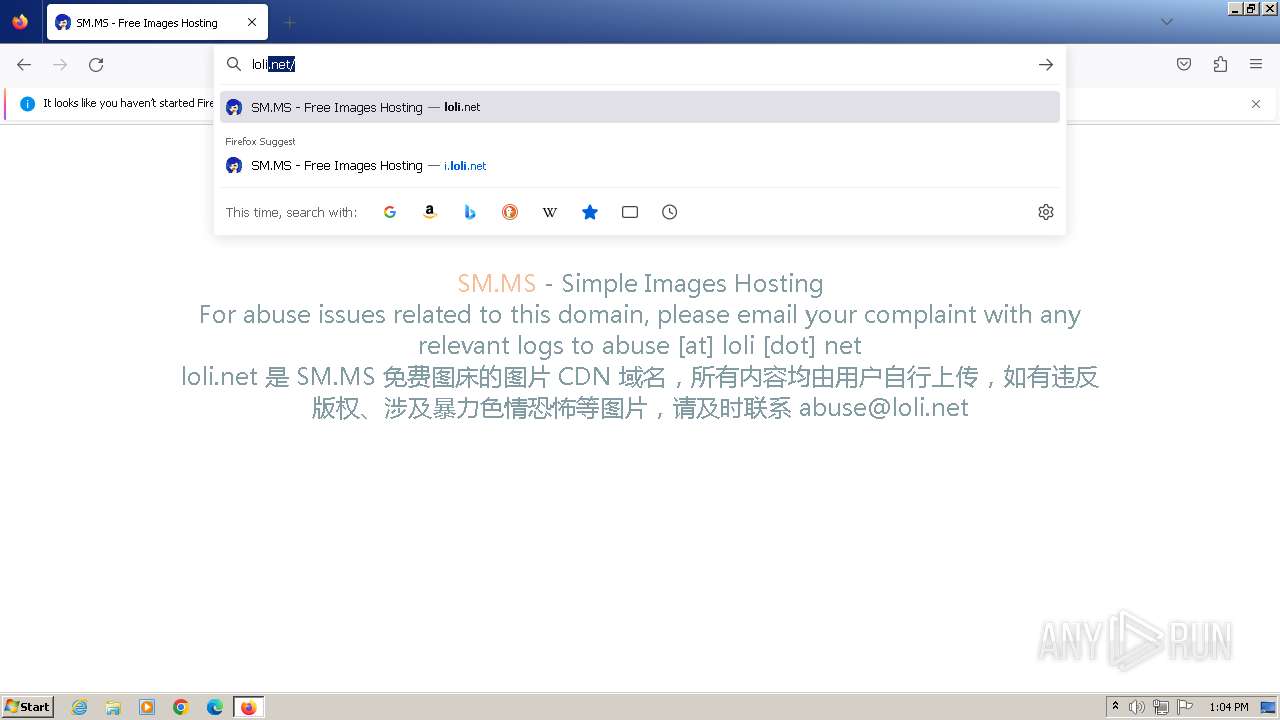This screenshot has height=720, width=1280.
Task: Dismiss the Firefox notification bar
Action: click(x=1256, y=104)
